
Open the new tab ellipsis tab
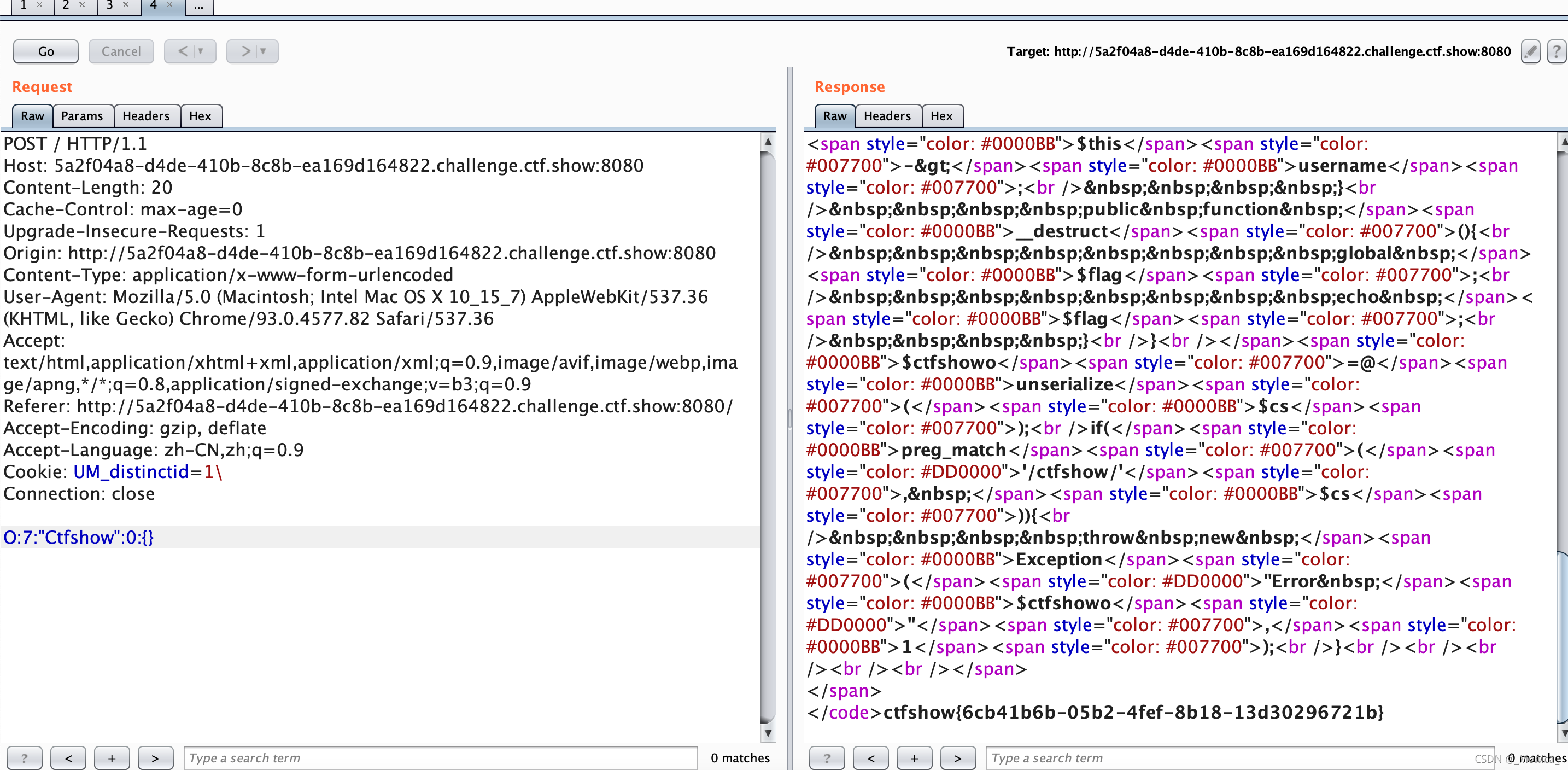pyautogui.click(x=198, y=6)
